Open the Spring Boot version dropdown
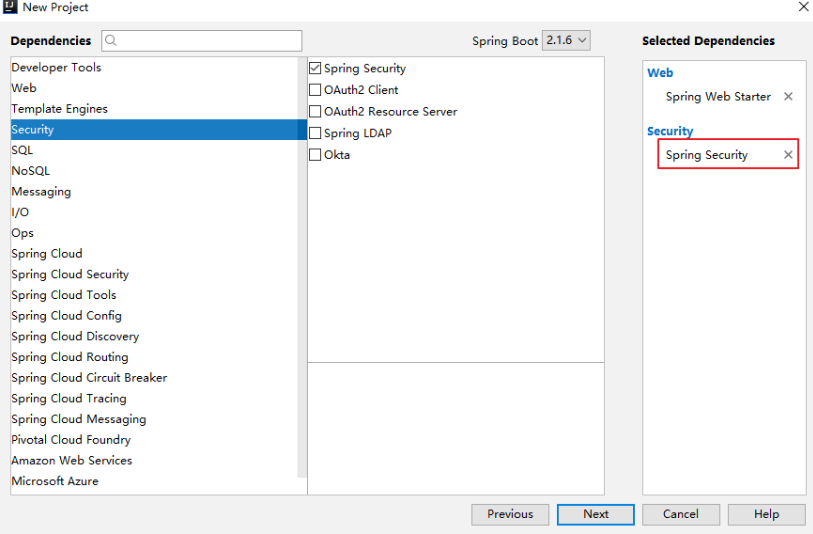Image resolution: width=813 pixels, height=534 pixels. (566, 40)
